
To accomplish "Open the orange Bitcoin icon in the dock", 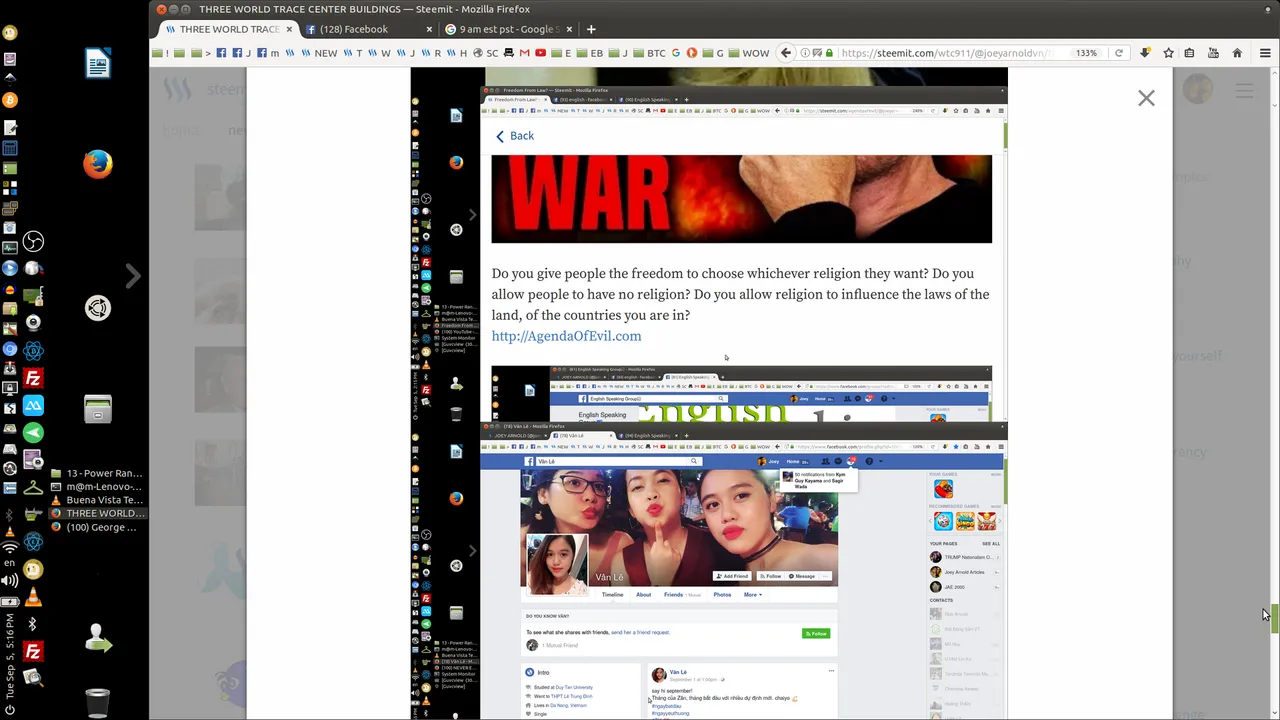I will pos(10,100).
